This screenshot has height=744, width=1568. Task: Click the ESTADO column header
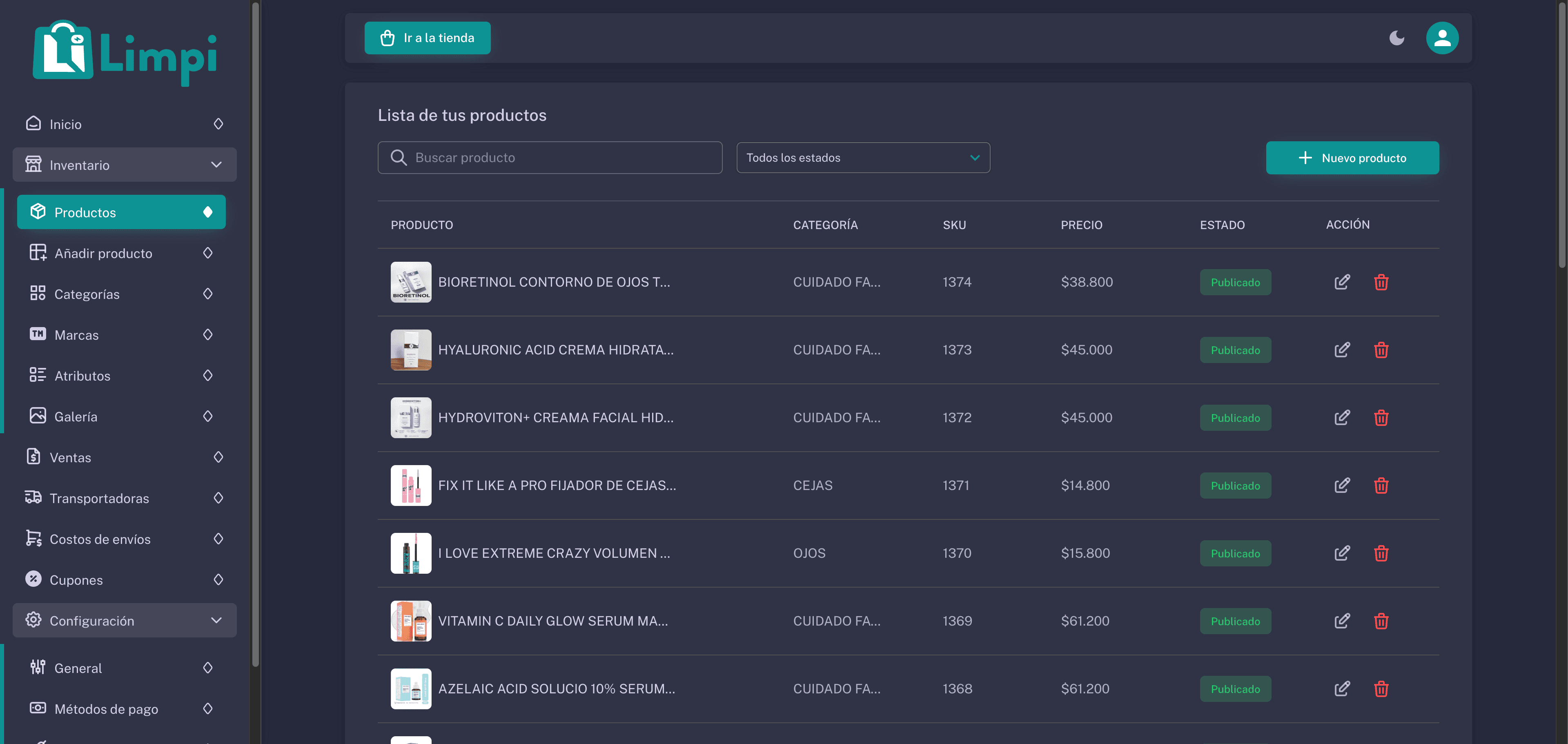1222,225
